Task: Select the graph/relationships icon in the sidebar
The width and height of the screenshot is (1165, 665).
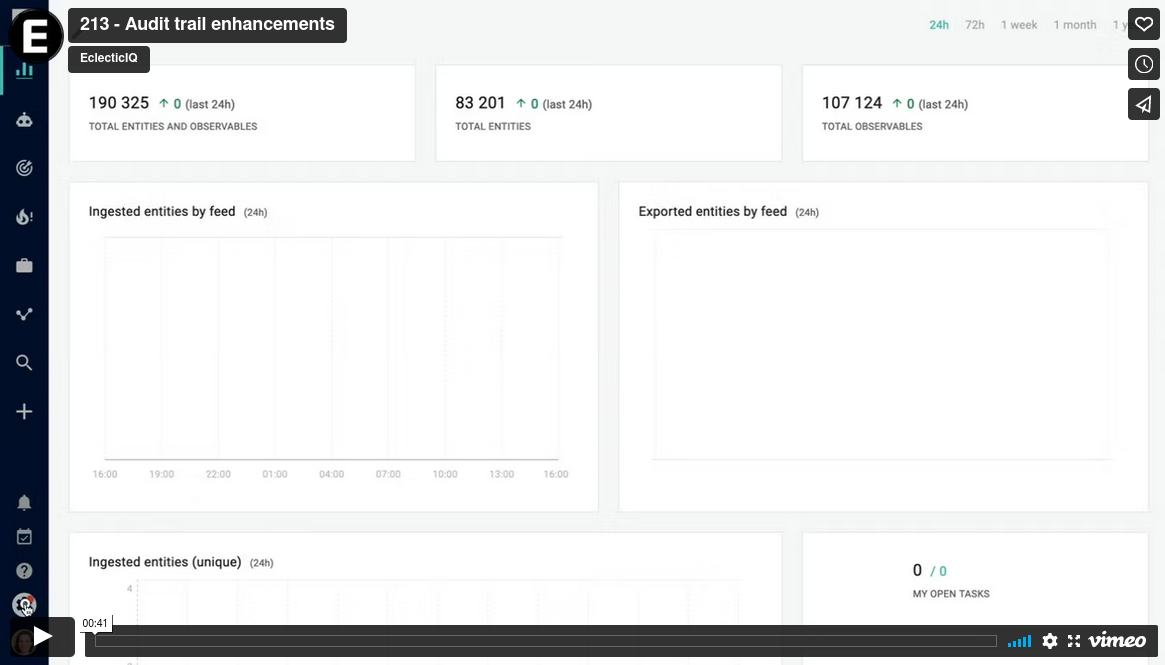Action: [x=24, y=314]
